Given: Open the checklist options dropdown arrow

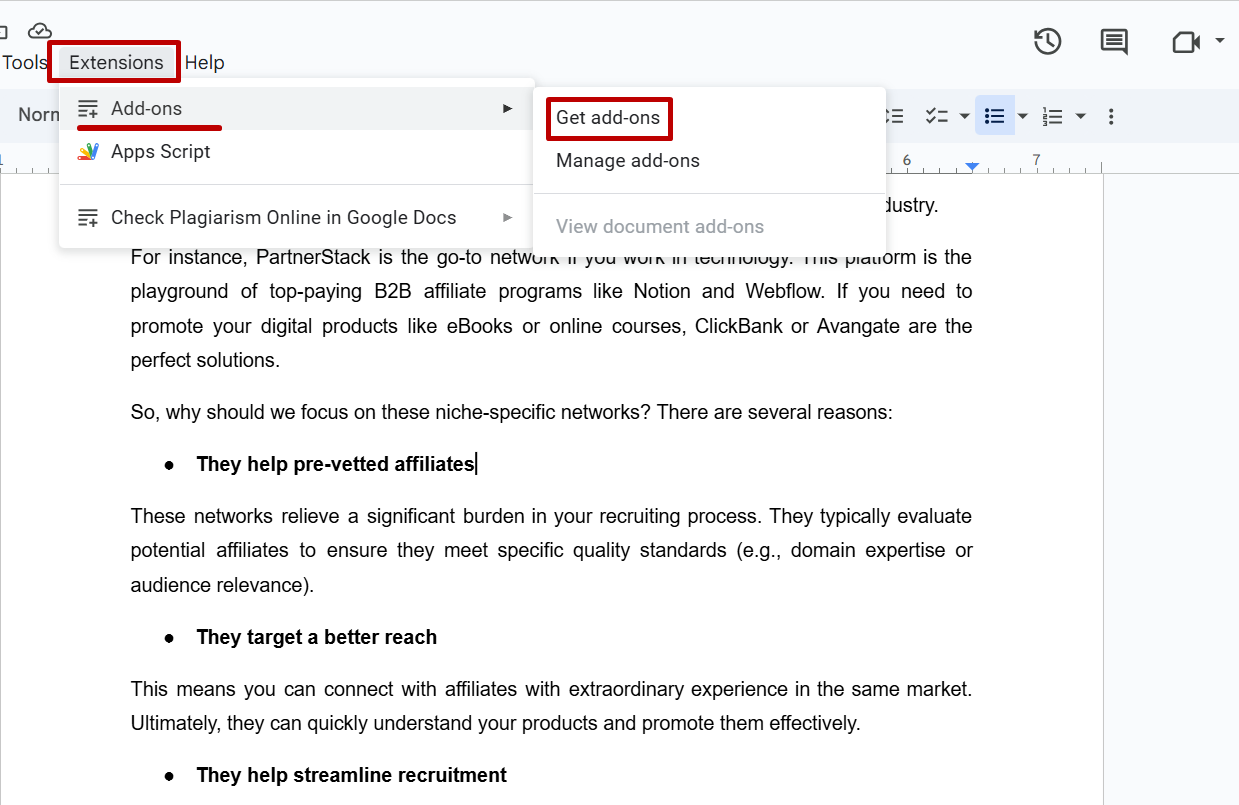Looking at the screenshot, I should (964, 116).
